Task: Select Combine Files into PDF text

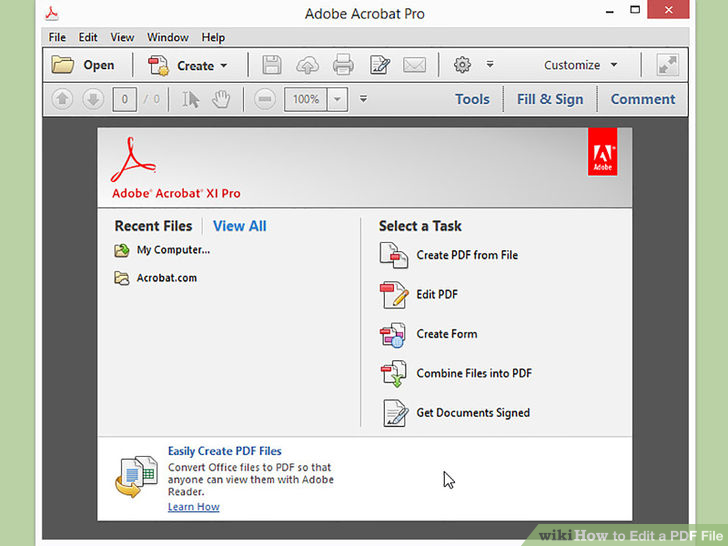Action: tap(474, 373)
